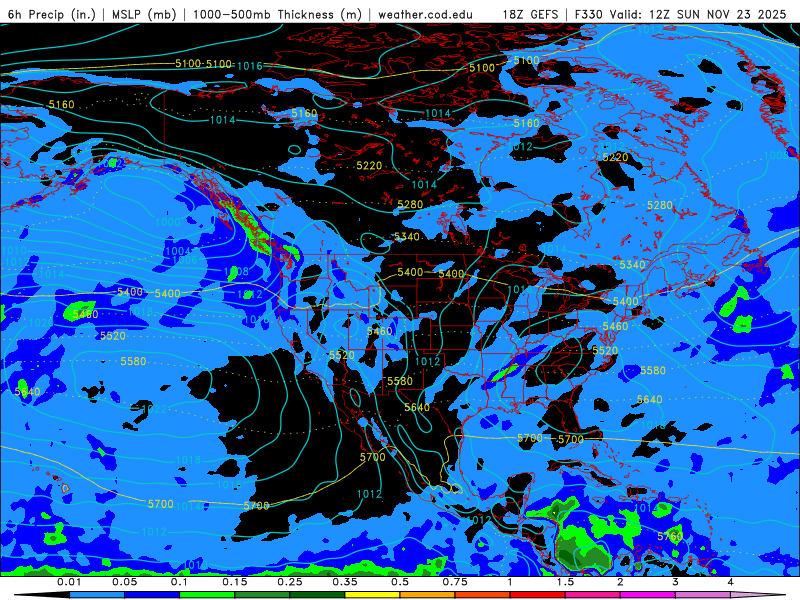
Task: Click the 'F330 Valid: 12Z SUN NOV 23 2025' text
Action: 680,14
